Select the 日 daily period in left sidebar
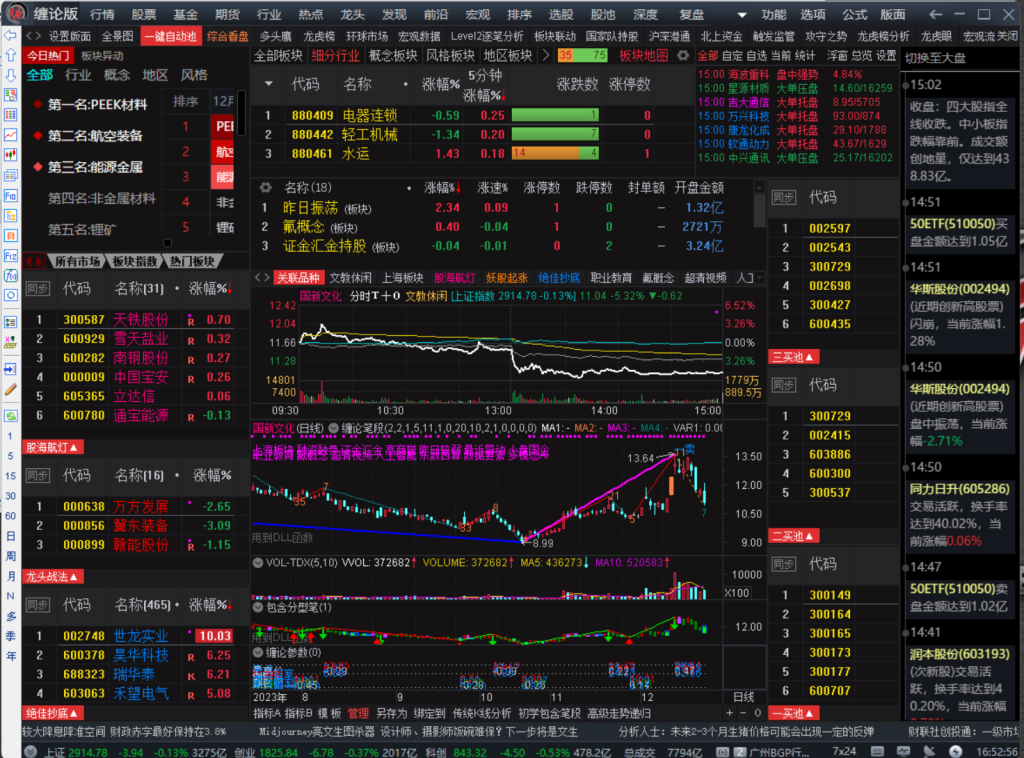Image resolution: width=1024 pixels, height=758 pixels. point(10,536)
